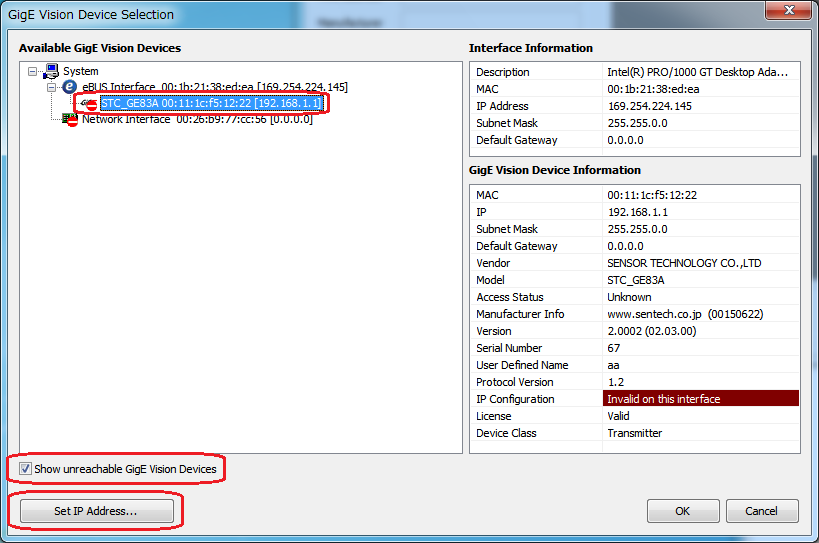Screen dimensions: 819x543
Task: Select Network Interface 00:26:b9:77:cc:56 entry
Action: coord(196,119)
